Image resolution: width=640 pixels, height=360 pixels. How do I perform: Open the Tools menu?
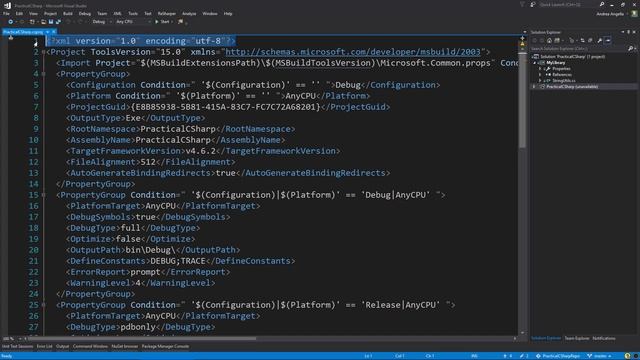133,13
